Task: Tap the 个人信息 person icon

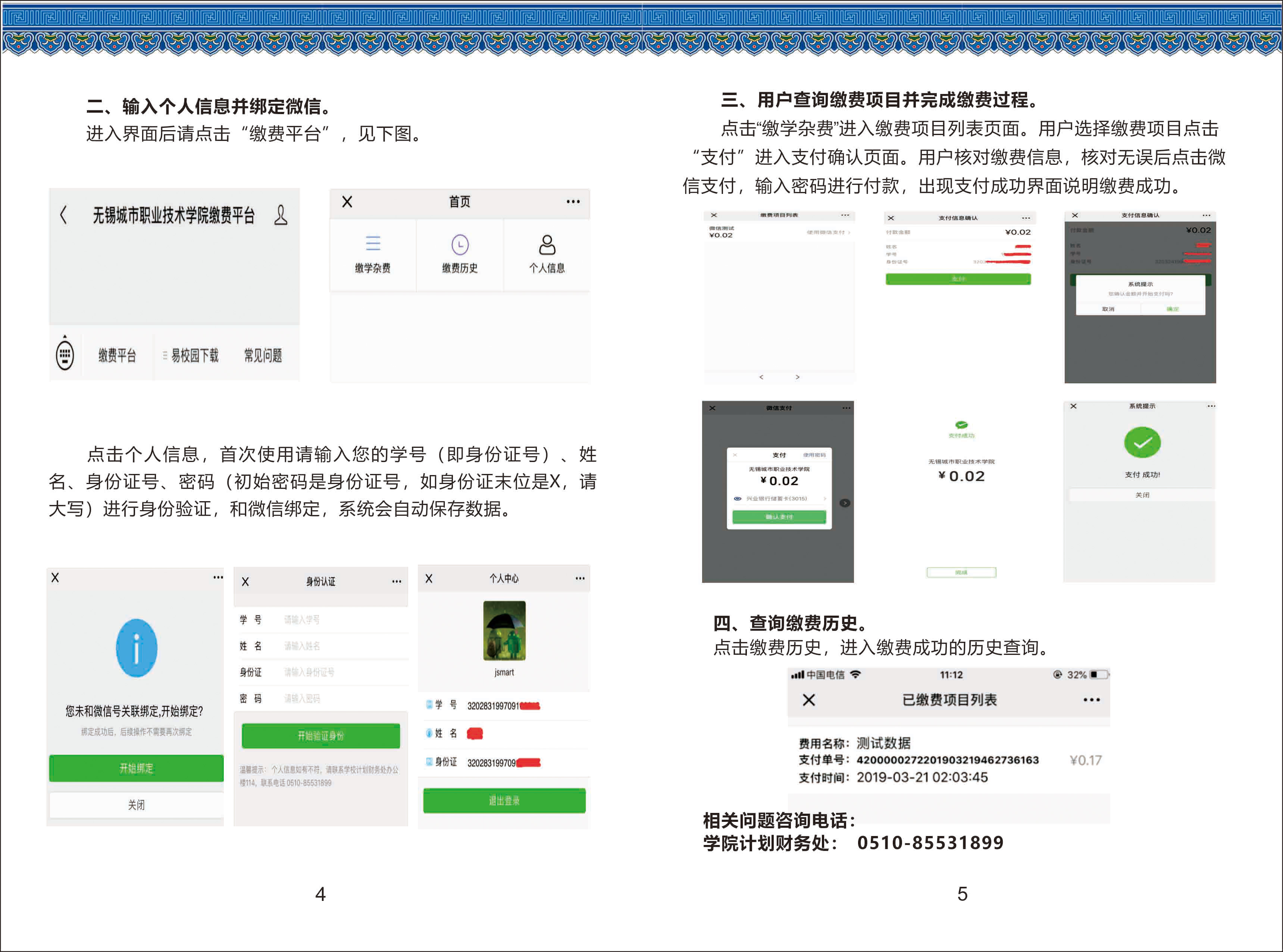Action: 547,245
